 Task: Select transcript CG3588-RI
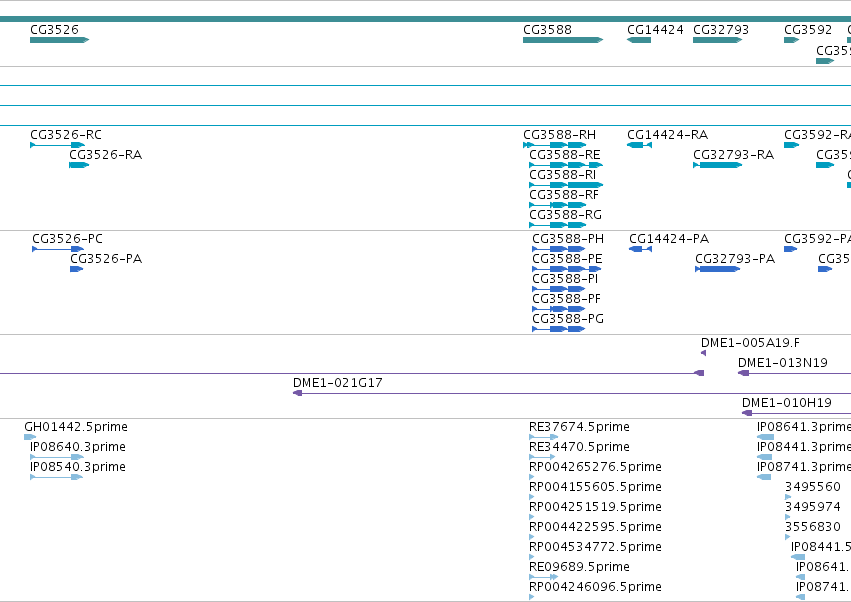(566, 185)
